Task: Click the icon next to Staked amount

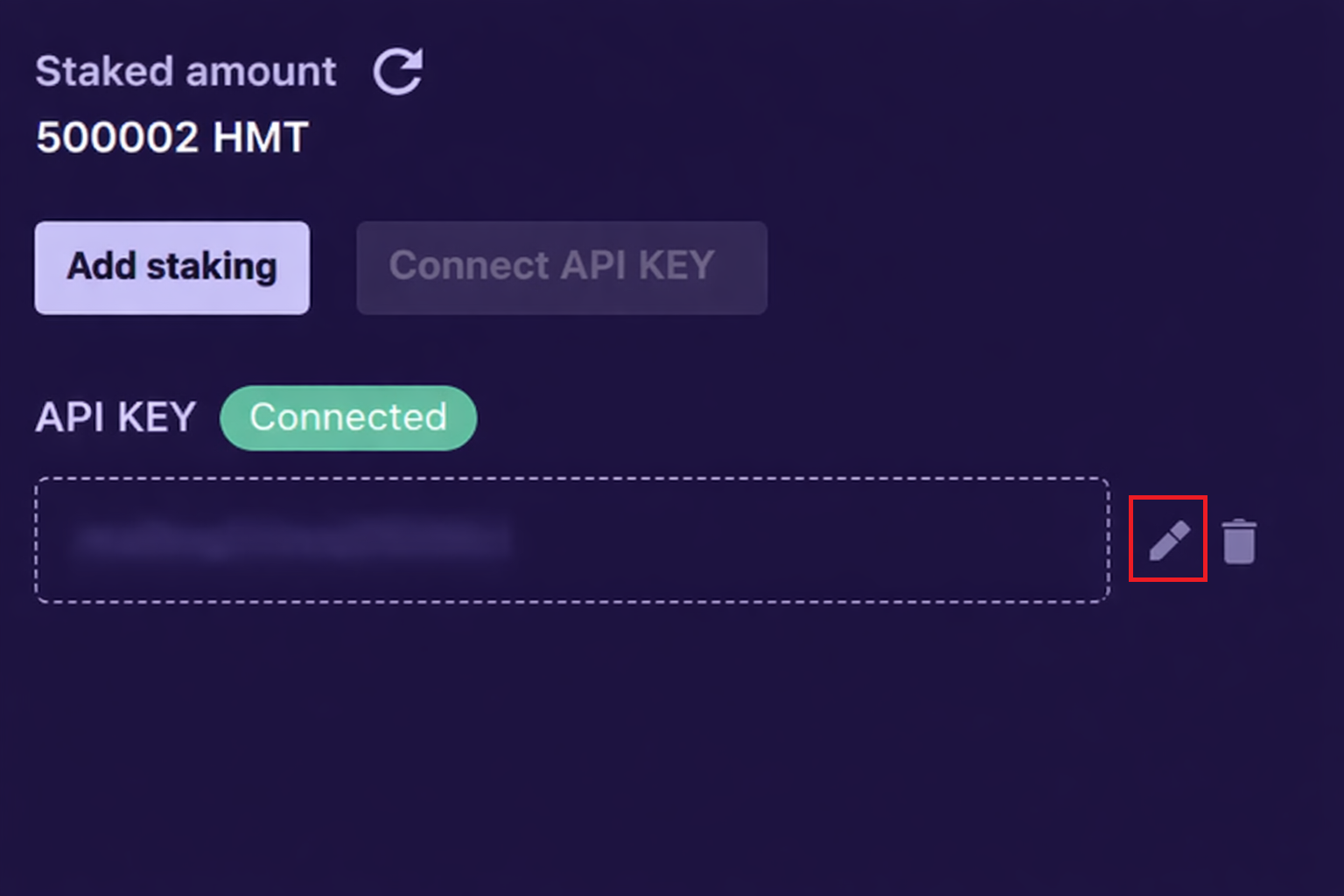Action: (x=398, y=72)
